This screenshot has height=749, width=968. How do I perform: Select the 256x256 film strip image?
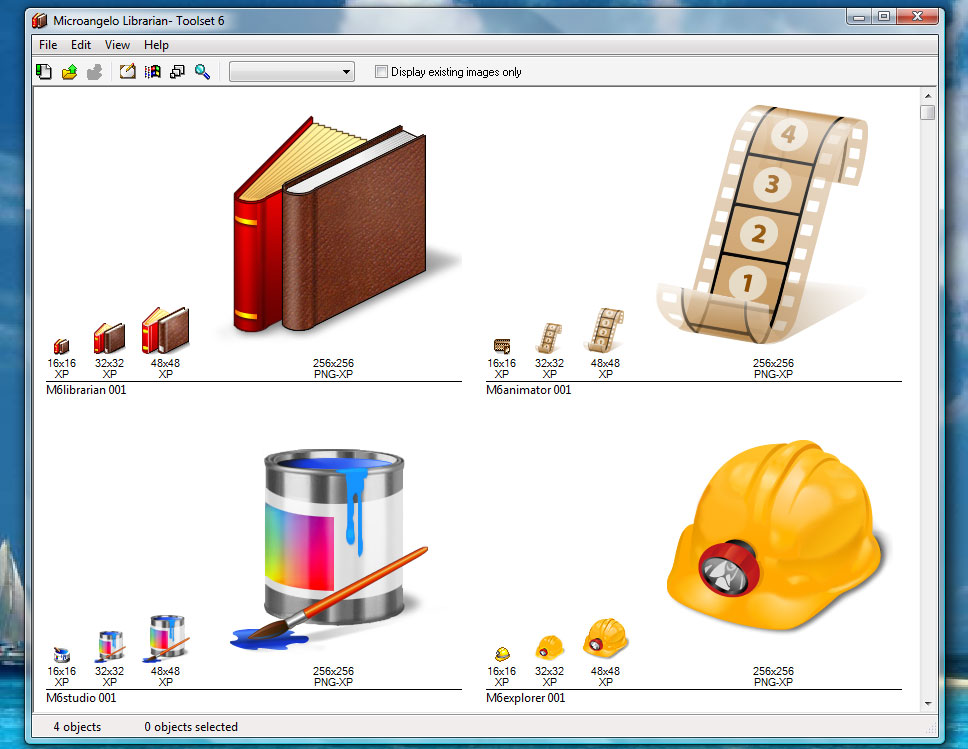coord(762,225)
